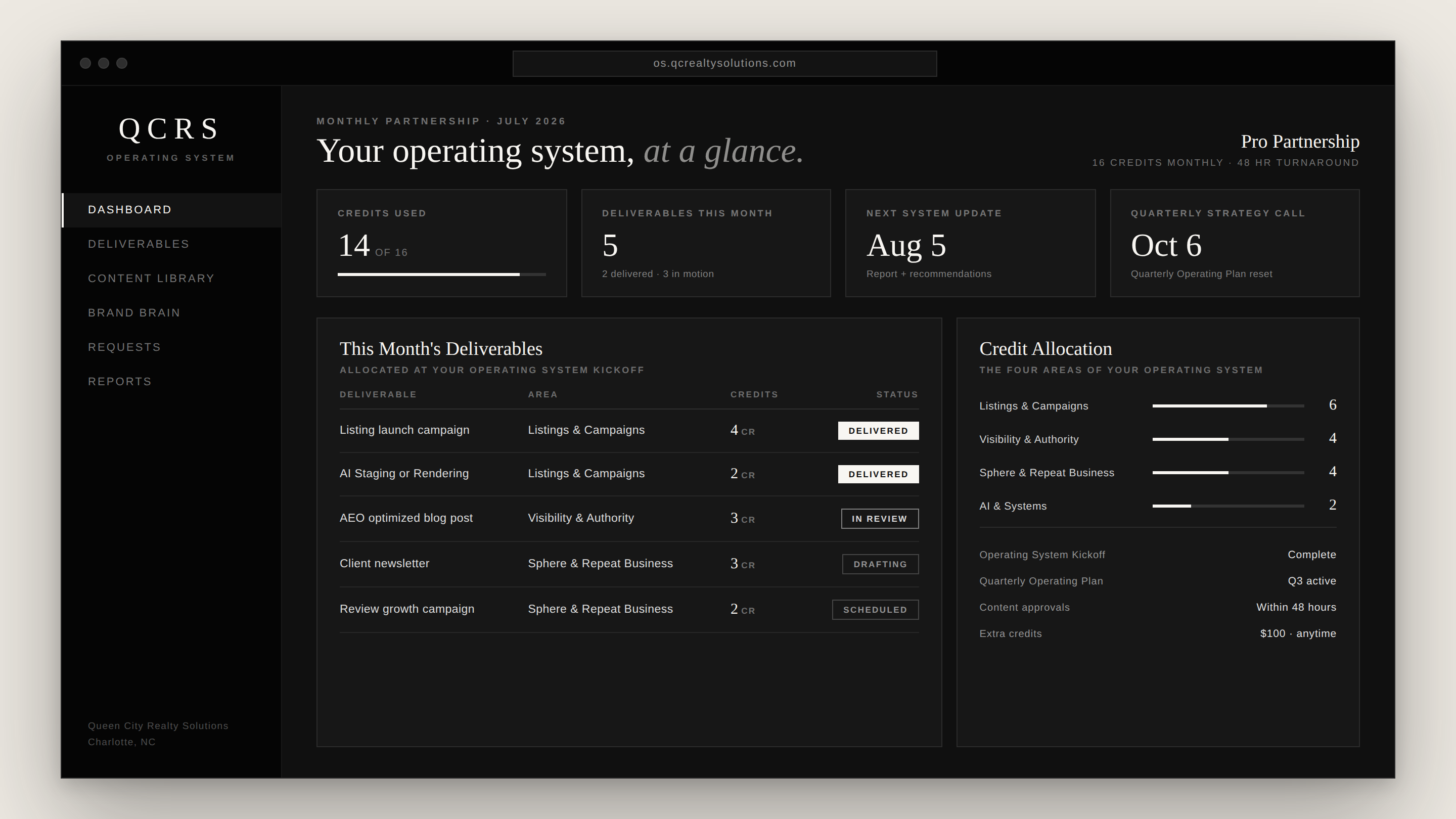The image size is (1456, 819).
Task: Click 'Visibility & Authority' area in blog post row
Action: (x=580, y=518)
